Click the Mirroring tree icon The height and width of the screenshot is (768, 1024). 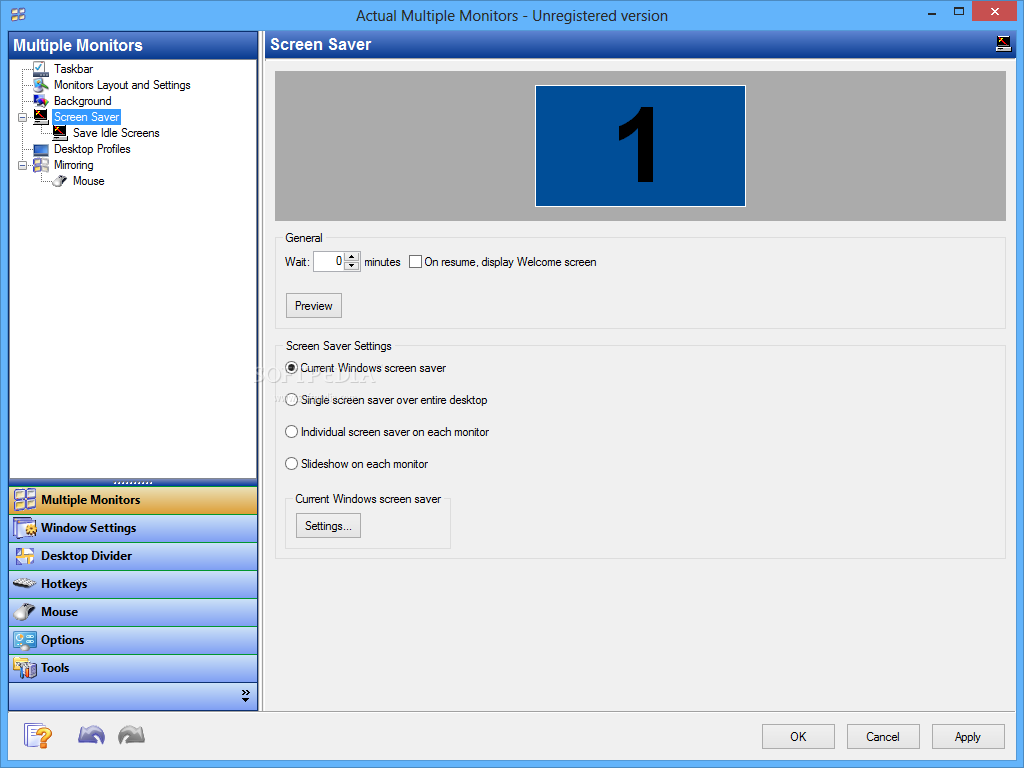[x=40, y=165]
